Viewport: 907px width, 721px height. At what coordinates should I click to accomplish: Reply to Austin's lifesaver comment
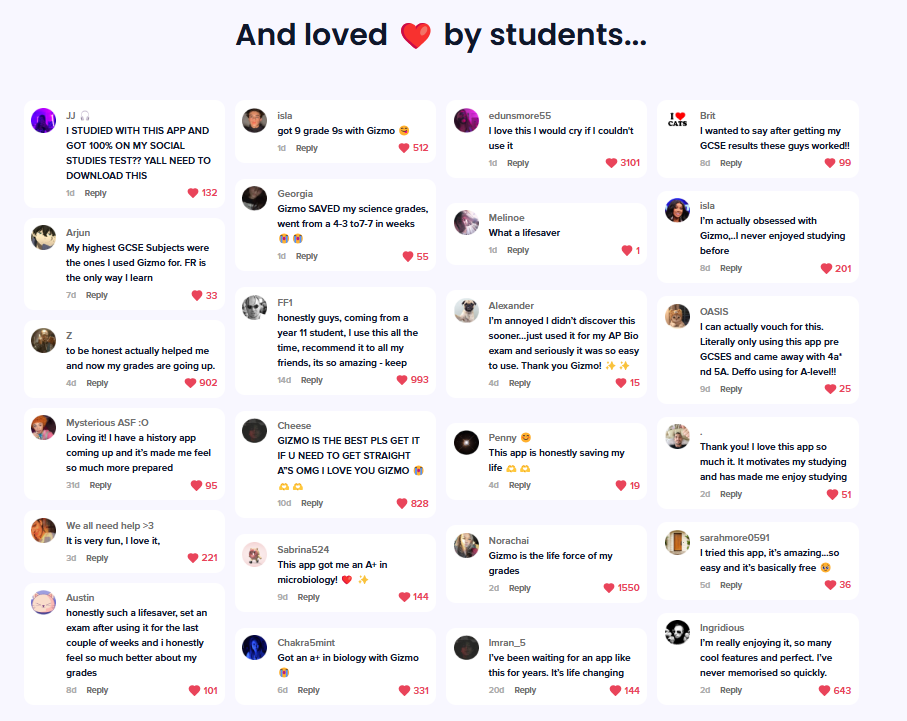(x=97, y=690)
